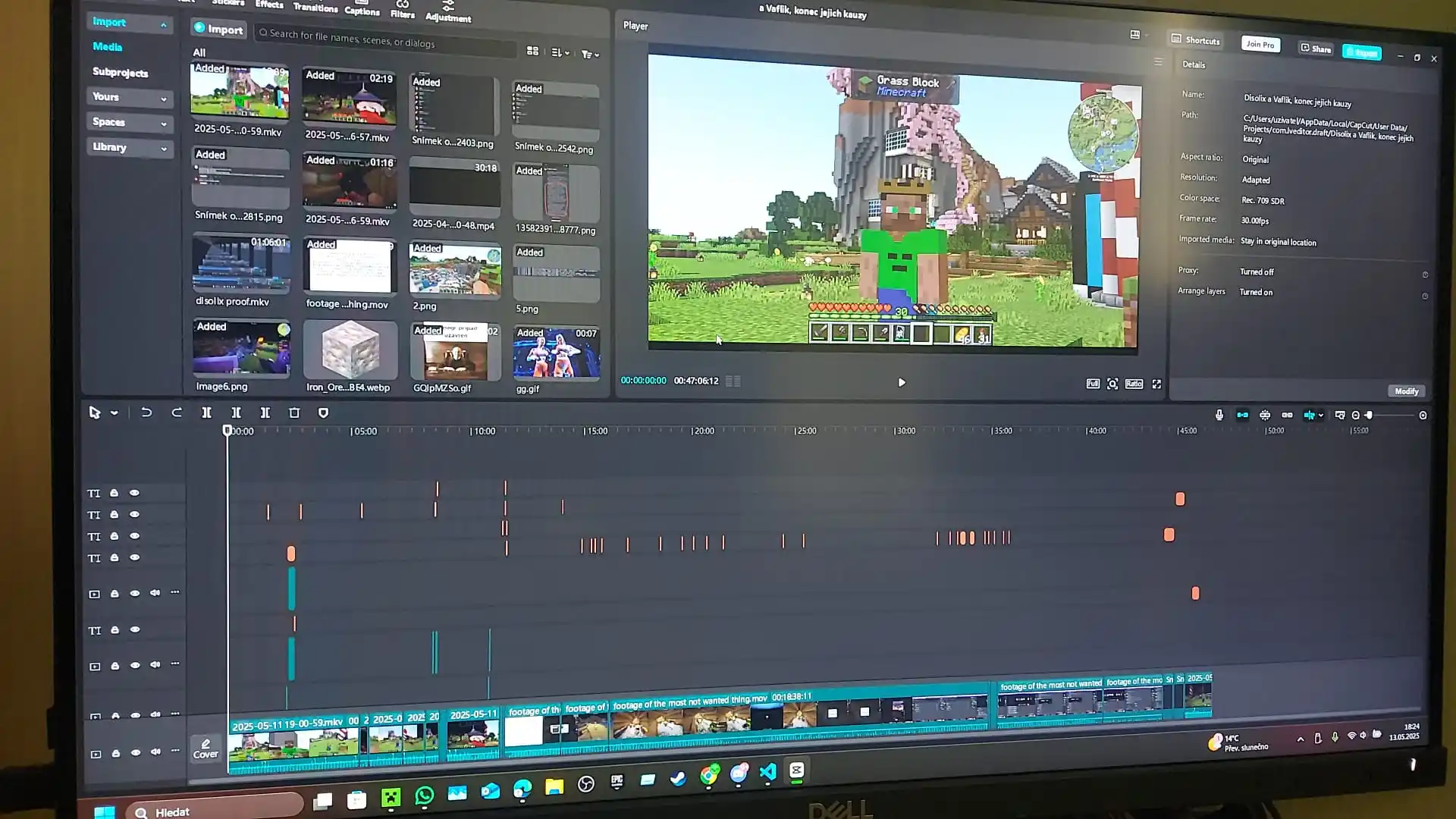Click the Delete right trim tool
Image resolution: width=1456 pixels, height=819 pixels.
click(x=265, y=413)
